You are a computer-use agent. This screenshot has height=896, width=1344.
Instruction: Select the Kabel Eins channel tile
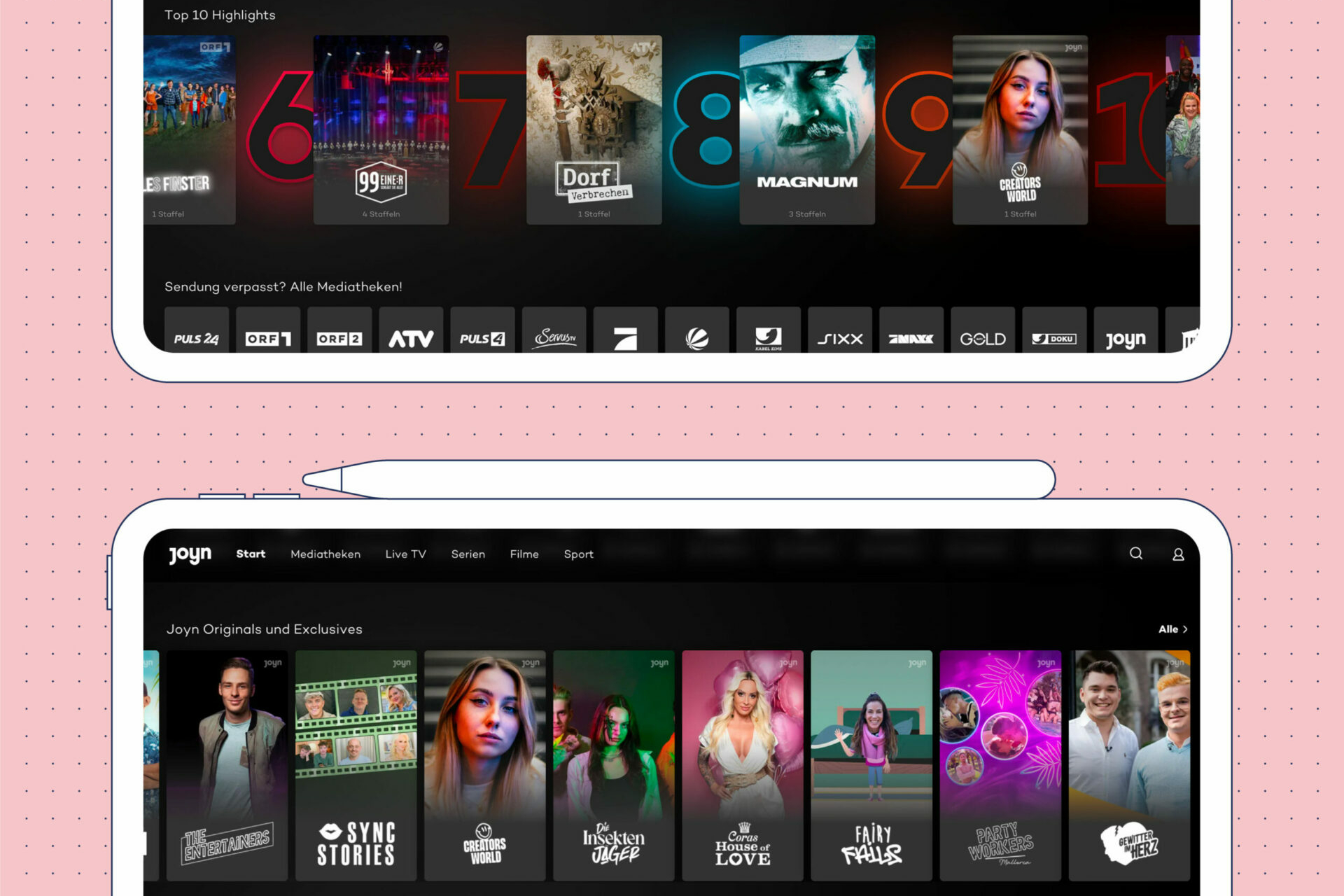[x=768, y=330]
